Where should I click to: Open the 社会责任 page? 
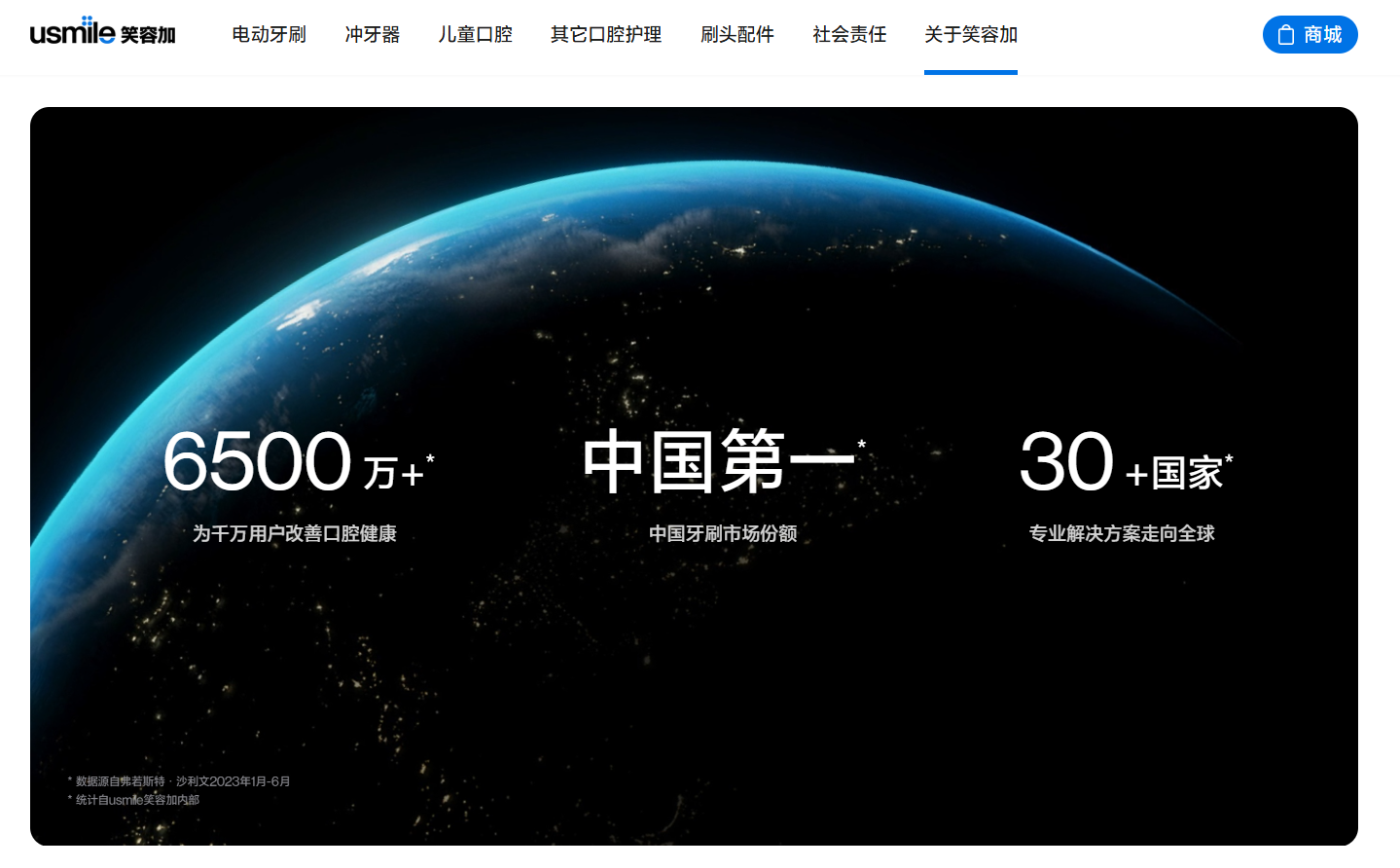pos(849,35)
